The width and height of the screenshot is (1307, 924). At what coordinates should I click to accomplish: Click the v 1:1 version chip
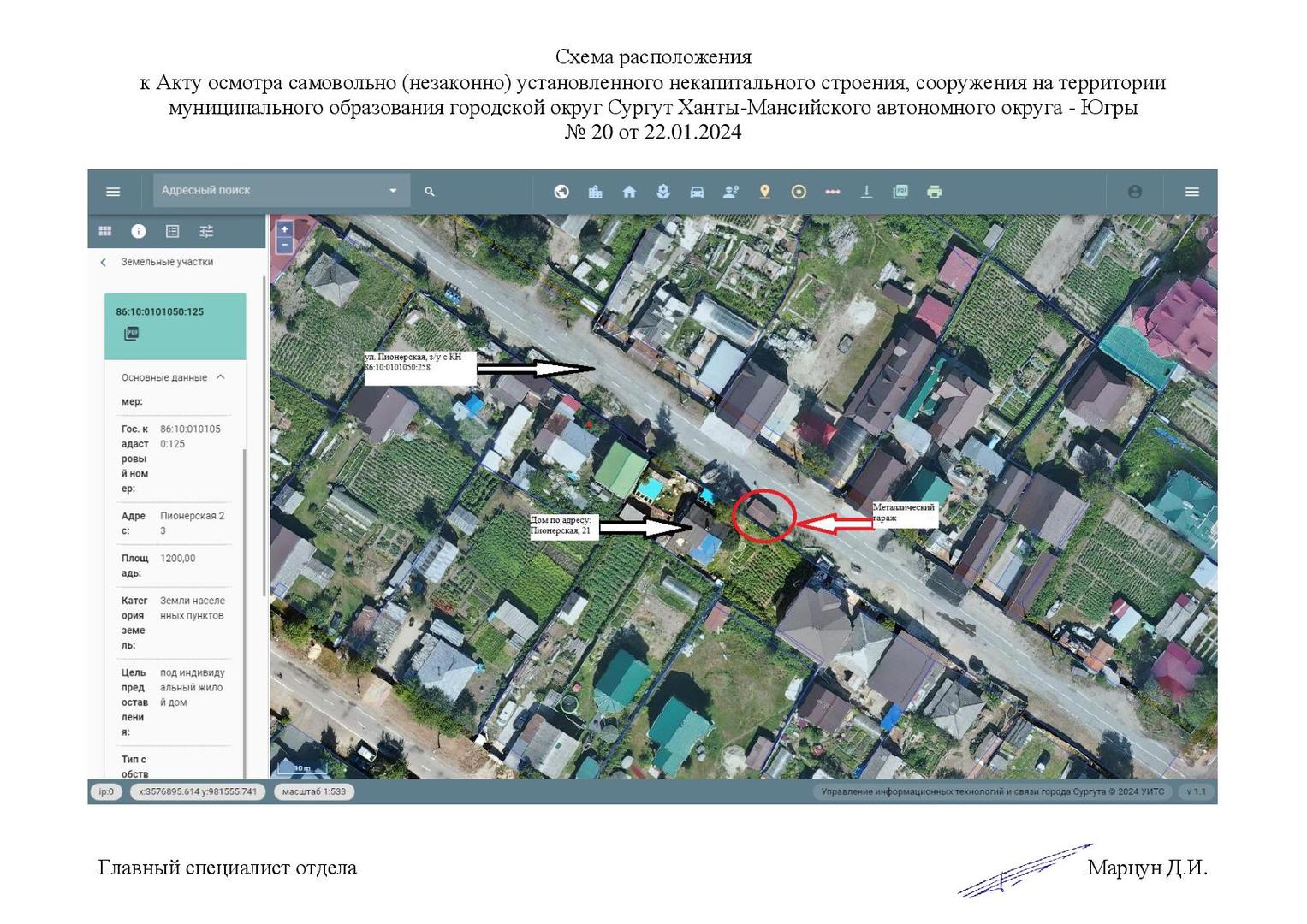[1197, 791]
